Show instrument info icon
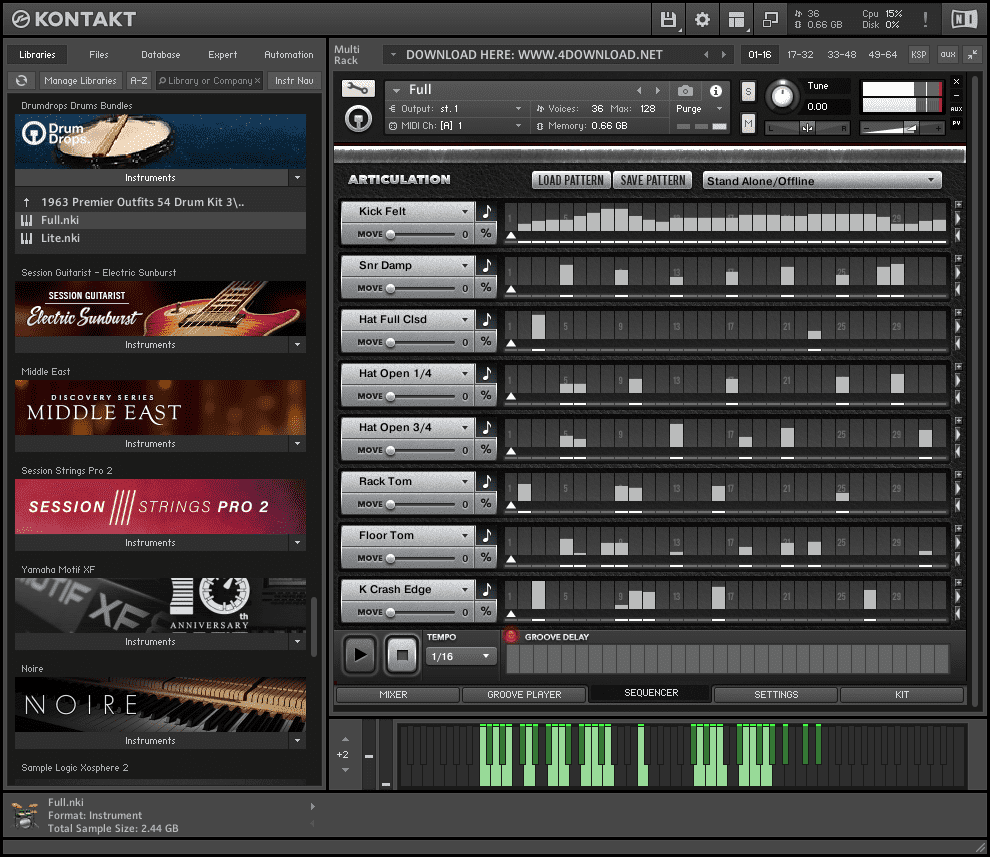 (715, 91)
